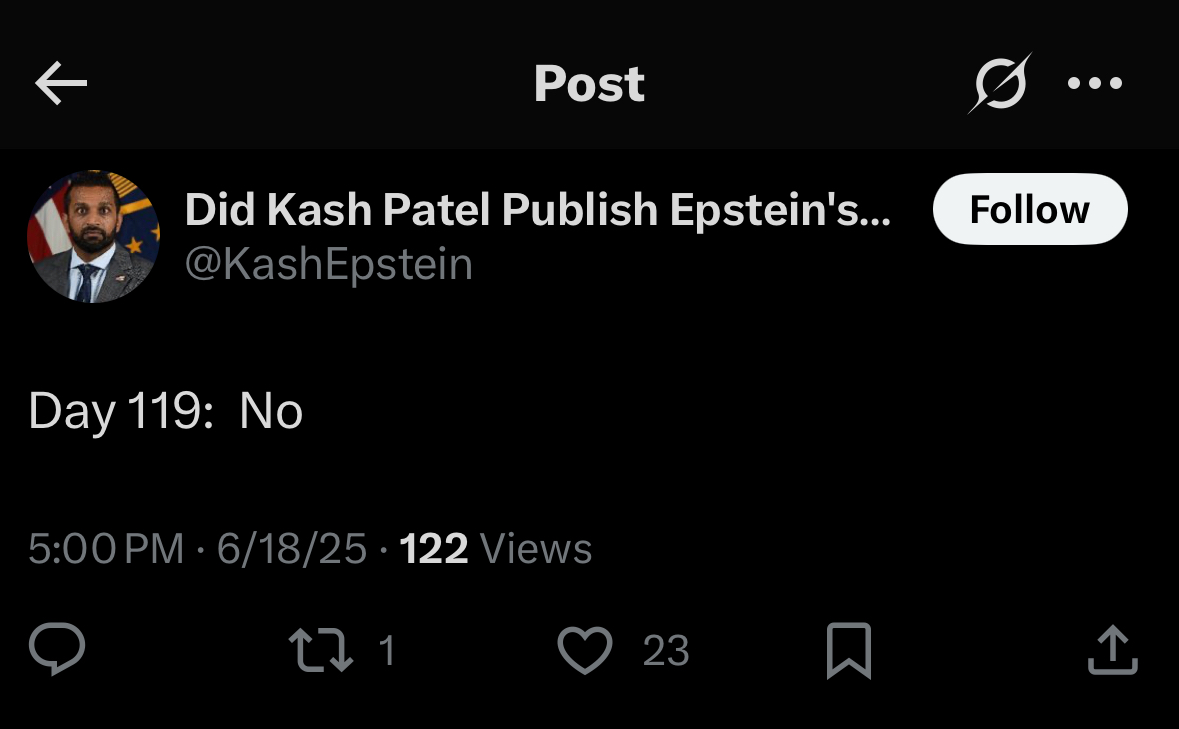Follow the @KashEpstein account

pos(1029,209)
